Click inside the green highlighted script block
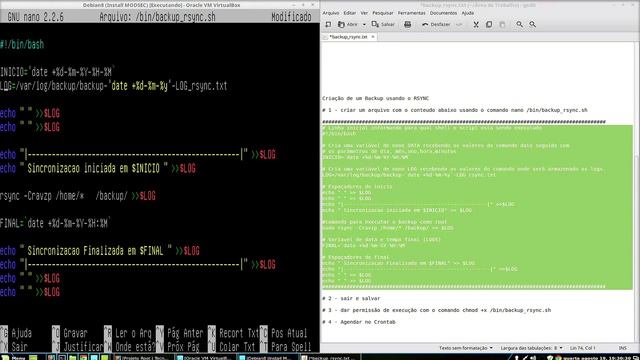Screen dimensions: 640x360 click(477, 207)
